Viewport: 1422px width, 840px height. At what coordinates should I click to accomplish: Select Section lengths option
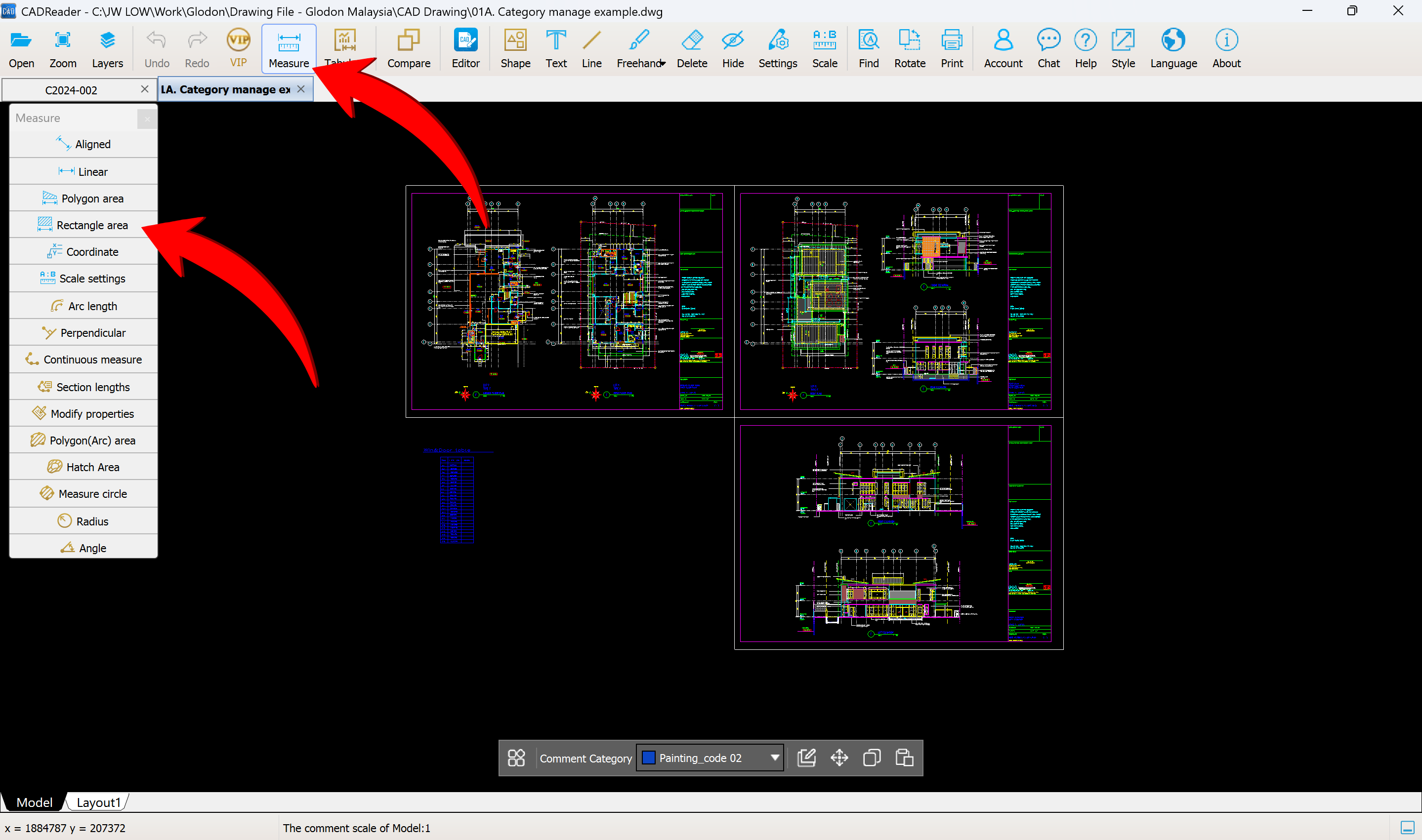point(83,387)
